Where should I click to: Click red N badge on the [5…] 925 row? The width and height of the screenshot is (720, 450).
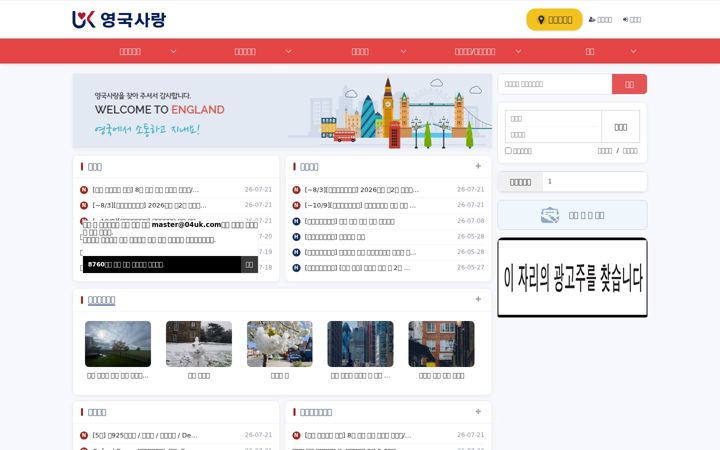point(84,435)
